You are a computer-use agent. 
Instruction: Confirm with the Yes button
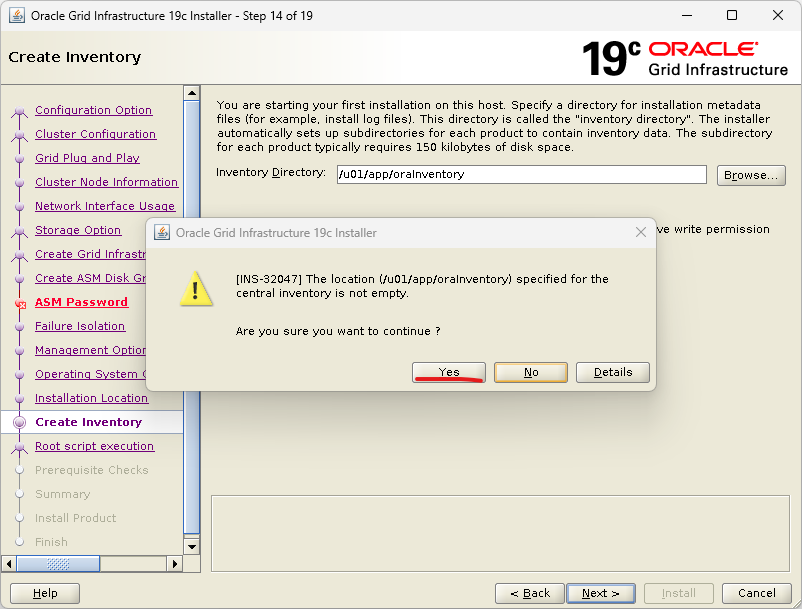449,372
